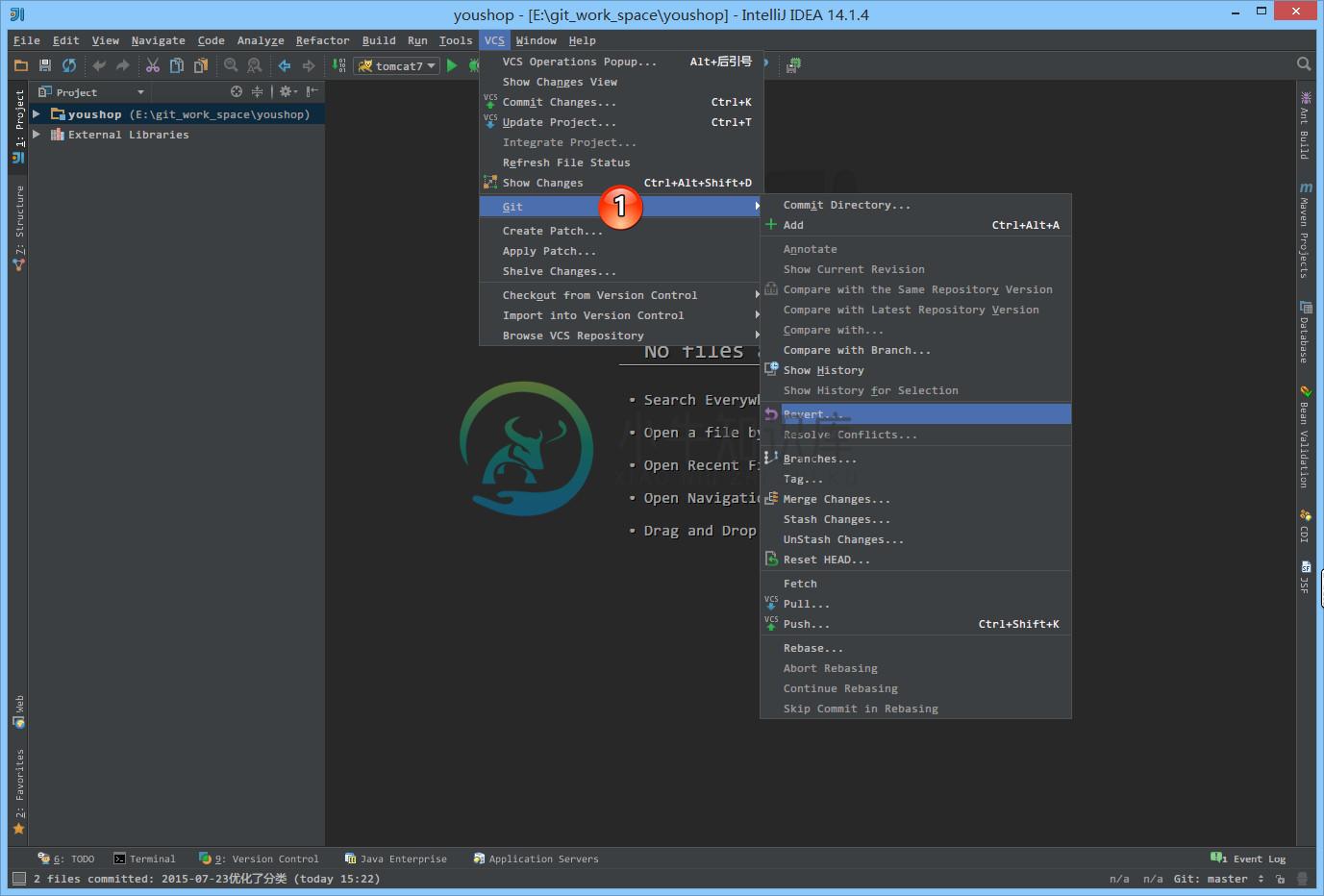Expand the External Libraries node
Image resolution: width=1324 pixels, height=896 pixels.
[x=37, y=134]
